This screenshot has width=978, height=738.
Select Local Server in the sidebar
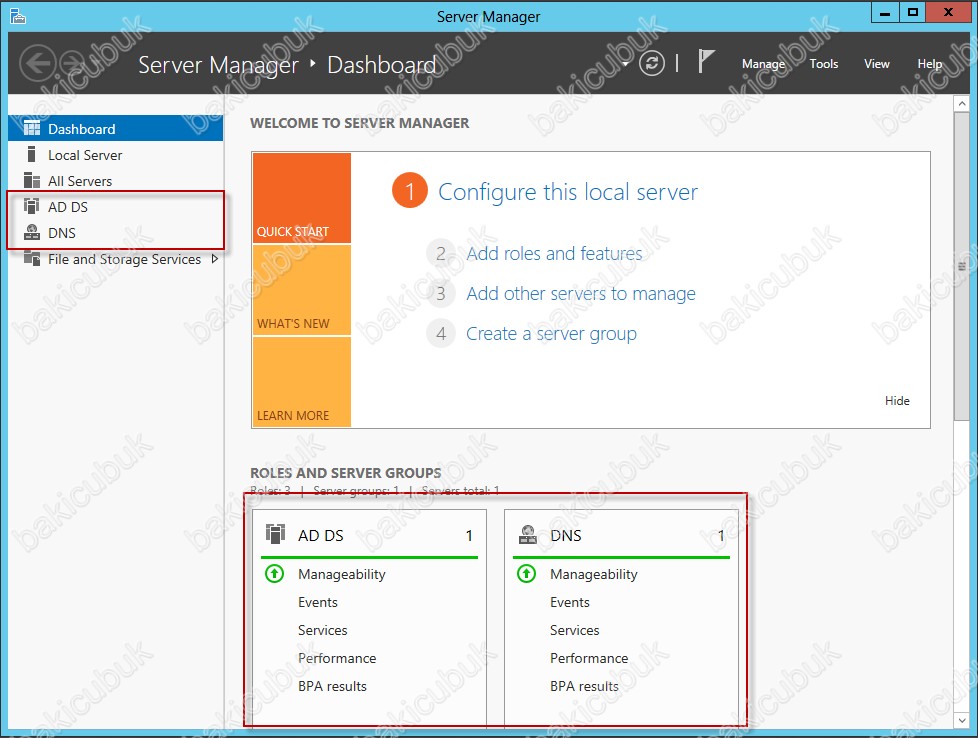(115, 155)
